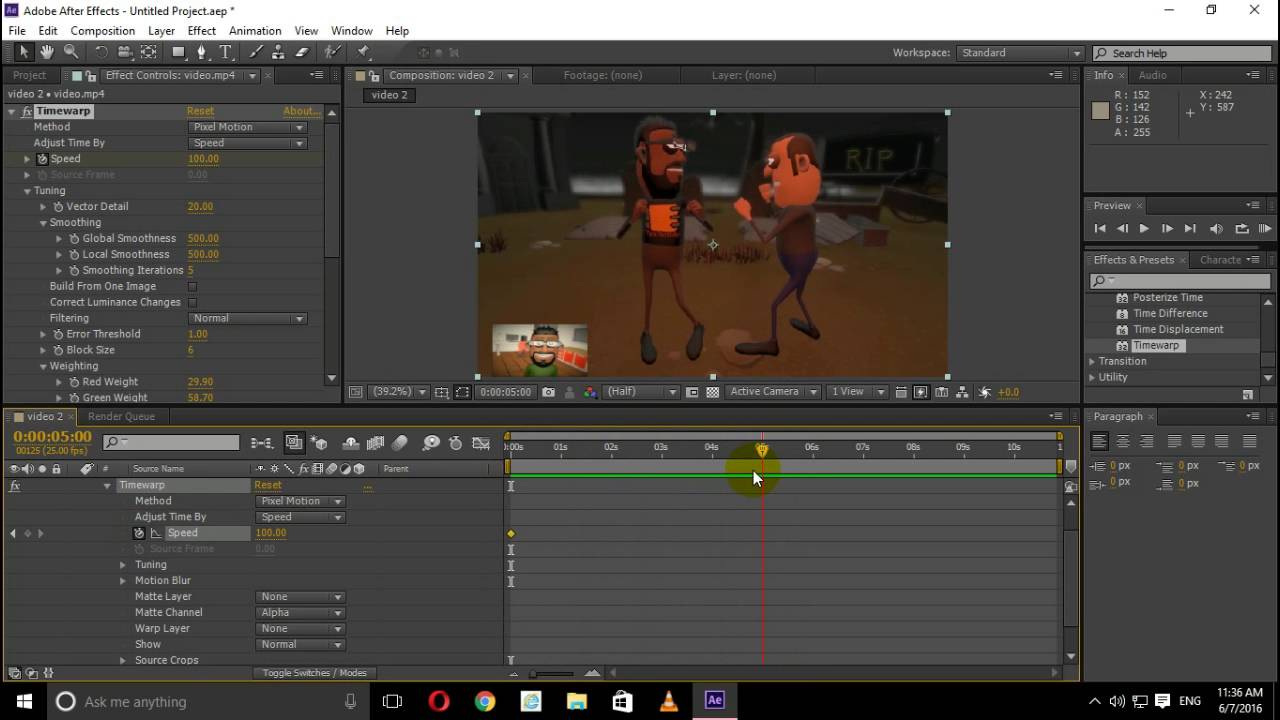Screen dimensions: 1280x720
Task: Switch to the Render Queue tab
Action: (x=121, y=416)
